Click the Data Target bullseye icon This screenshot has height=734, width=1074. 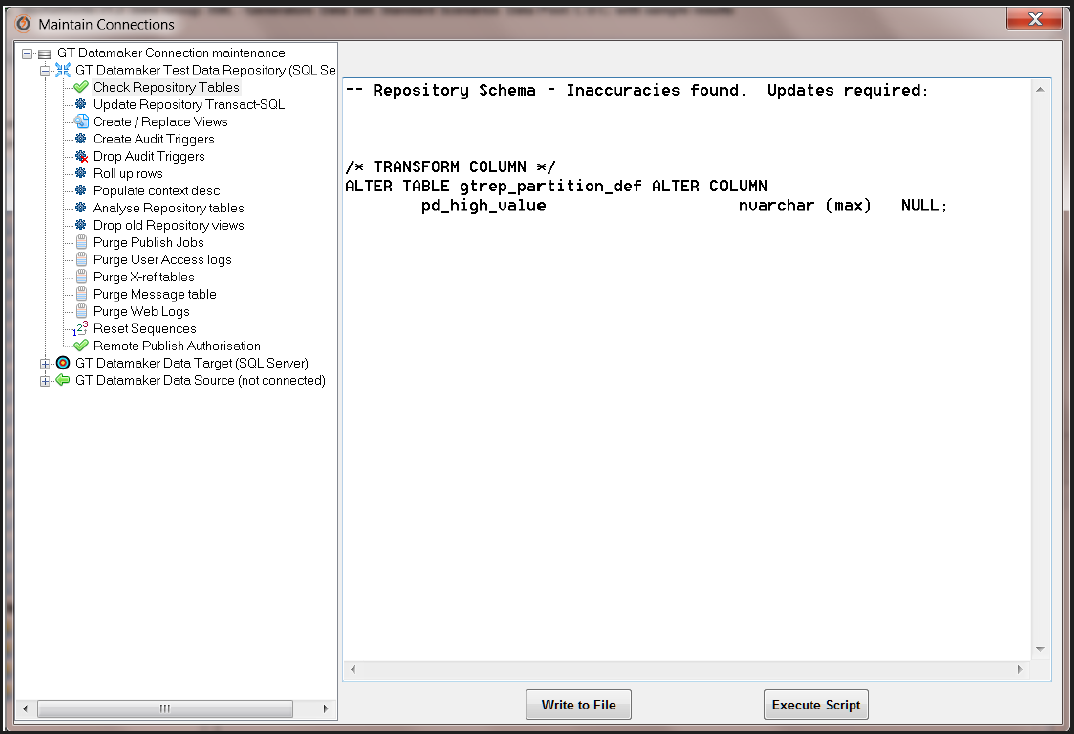click(63, 363)
